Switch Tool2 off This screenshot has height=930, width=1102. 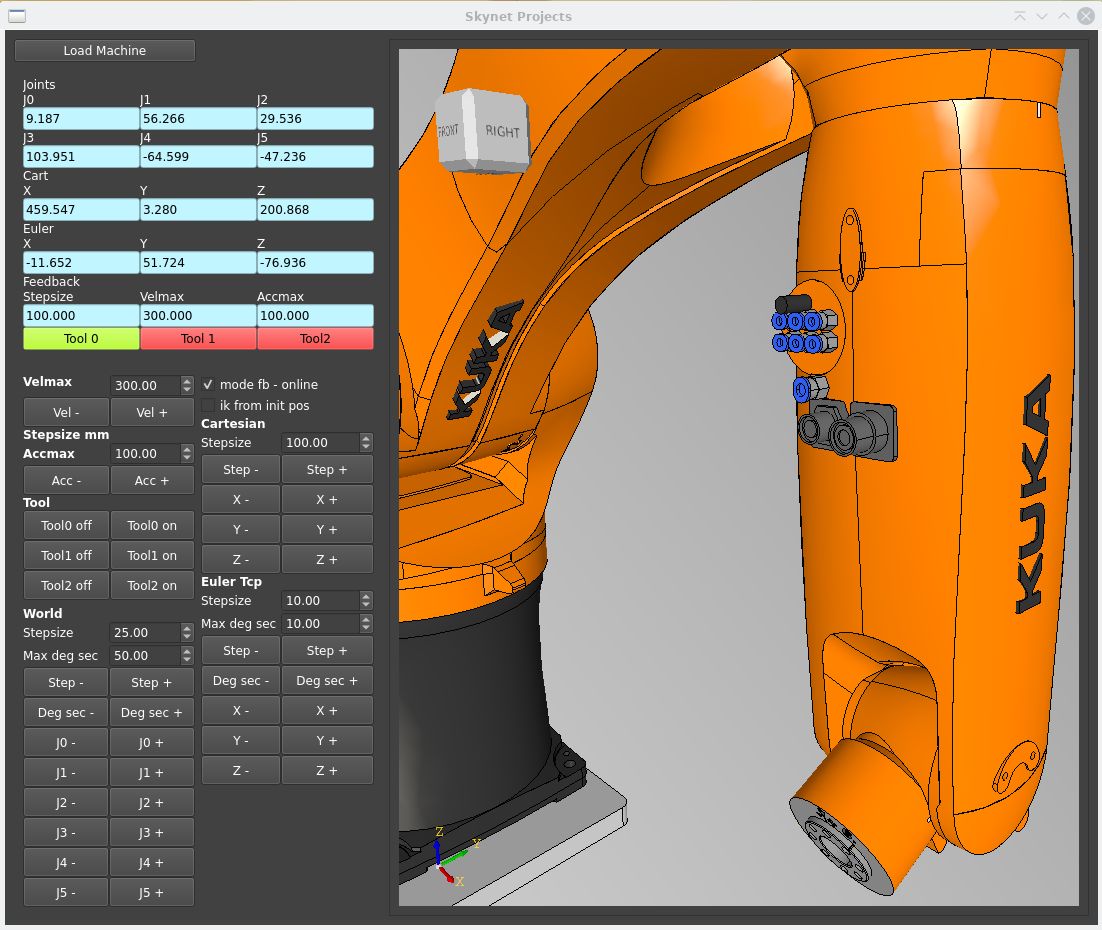[x=66, y=586]
